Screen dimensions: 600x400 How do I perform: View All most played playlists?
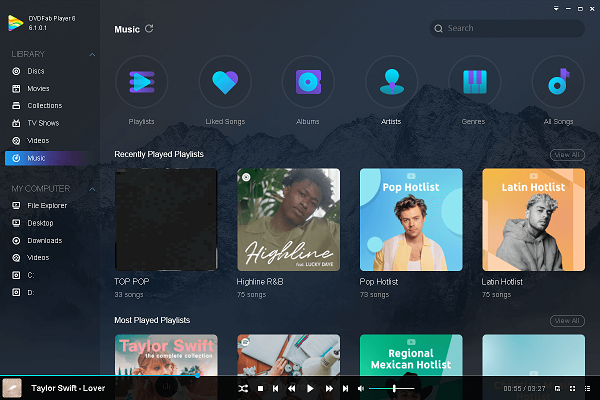(567, 321)
